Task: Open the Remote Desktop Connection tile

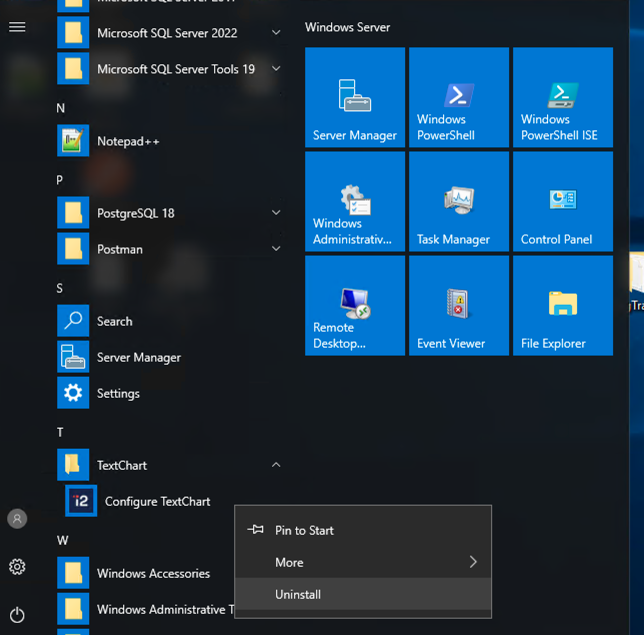Action: 355,305
